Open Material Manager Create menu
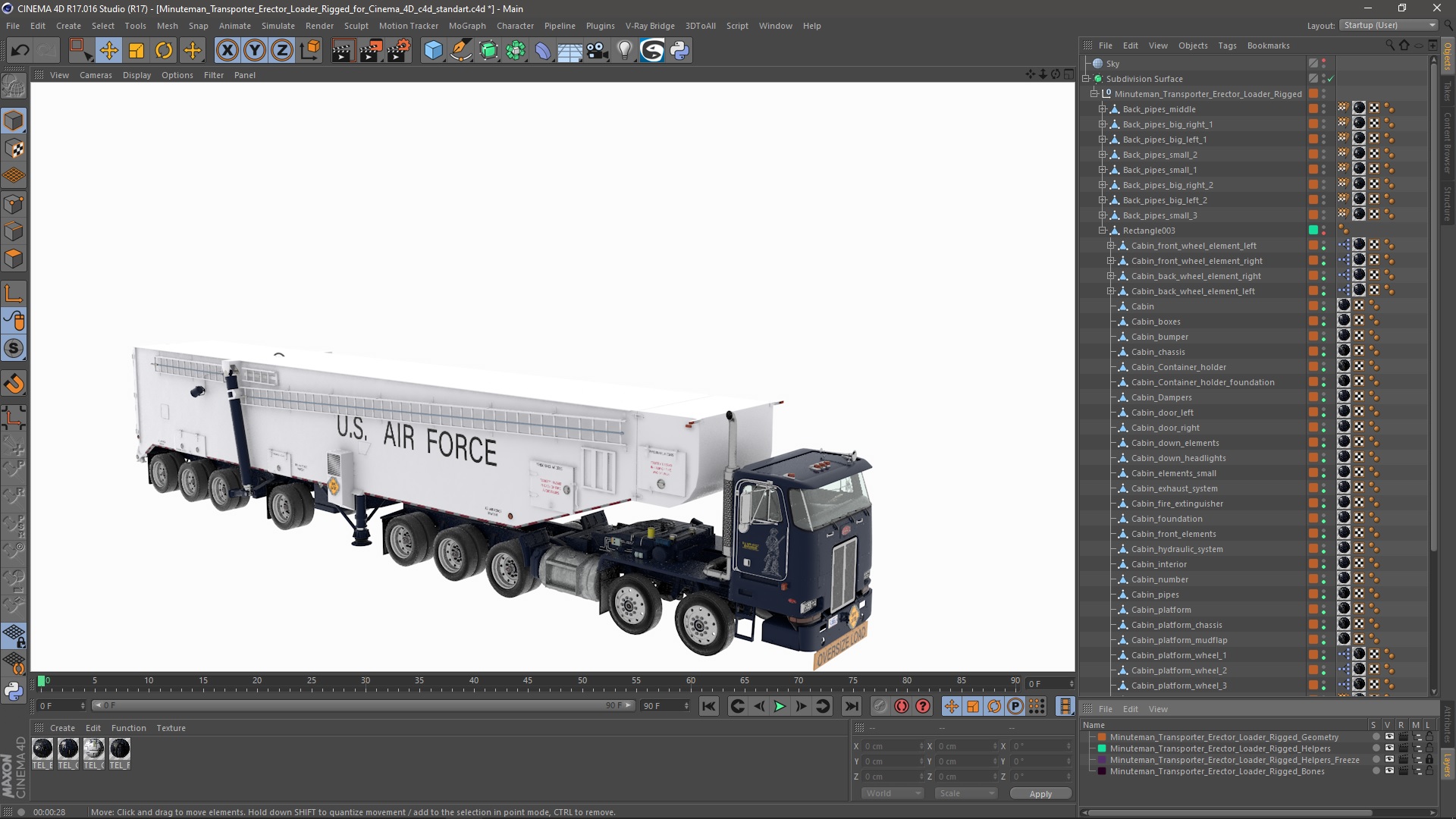1456x819 pixels. (x=62, y=728)
